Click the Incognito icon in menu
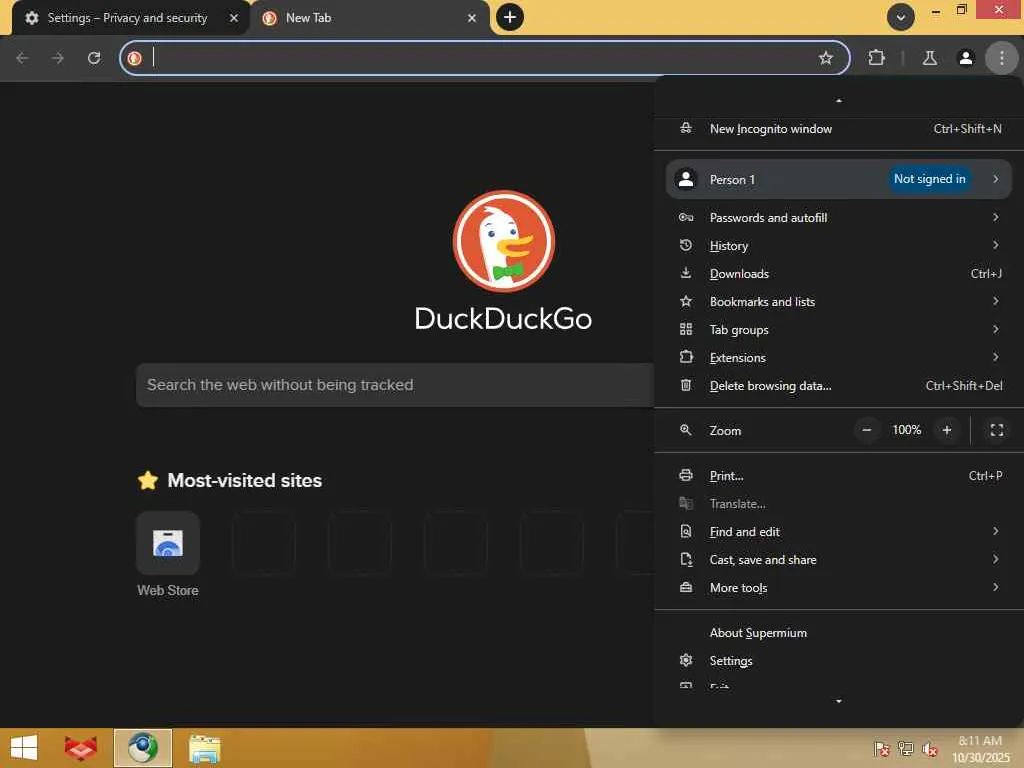 pyautogui.click(x=686, y=128)
